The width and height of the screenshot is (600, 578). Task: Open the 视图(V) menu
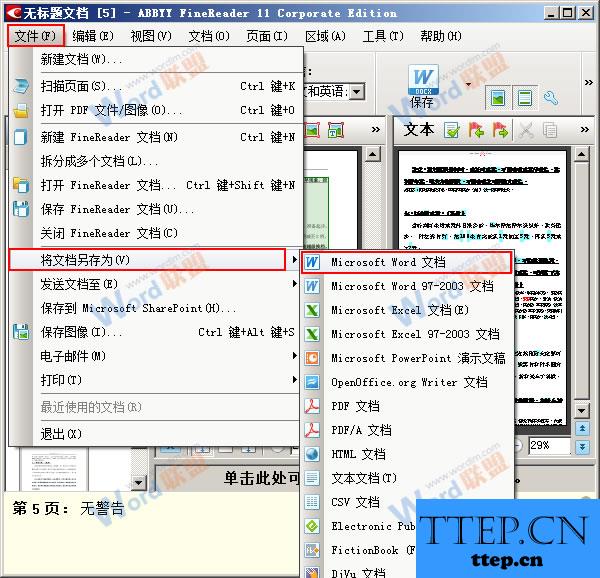[151, 36]
